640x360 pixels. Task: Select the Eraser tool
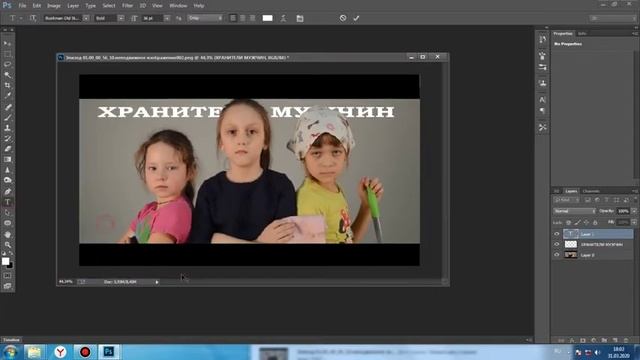7,149
